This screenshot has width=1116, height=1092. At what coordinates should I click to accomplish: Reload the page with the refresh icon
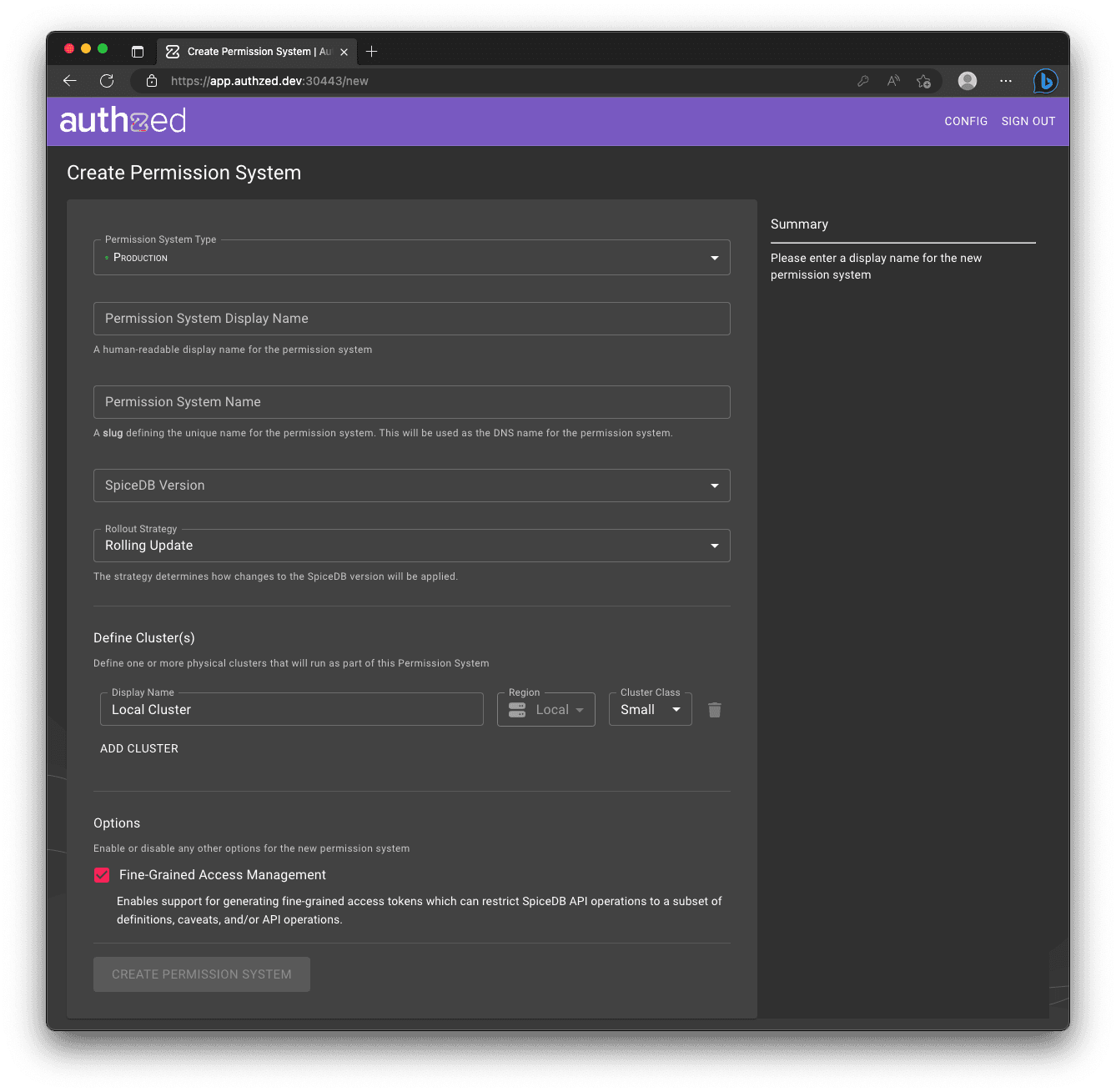[107, 81]
